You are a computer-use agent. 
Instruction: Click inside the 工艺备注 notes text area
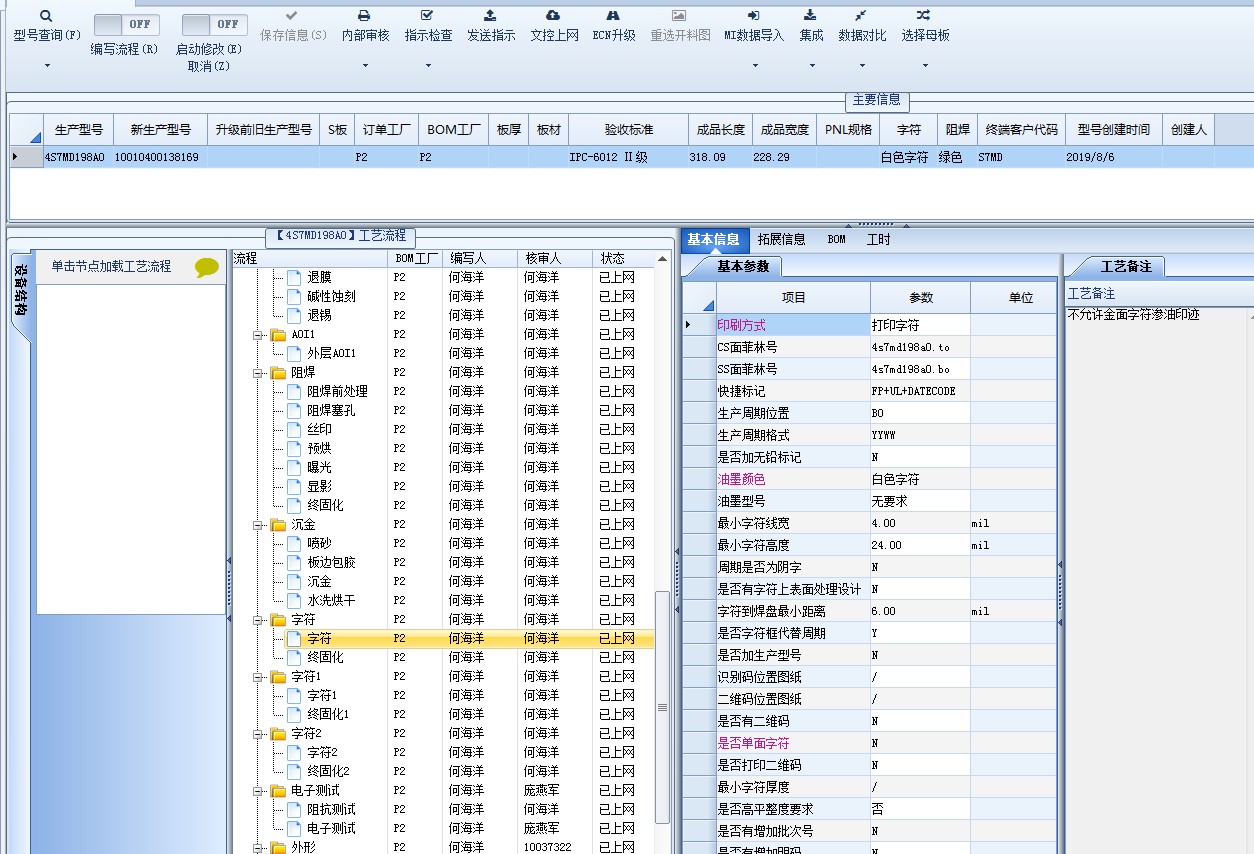tap(1157, 580)
